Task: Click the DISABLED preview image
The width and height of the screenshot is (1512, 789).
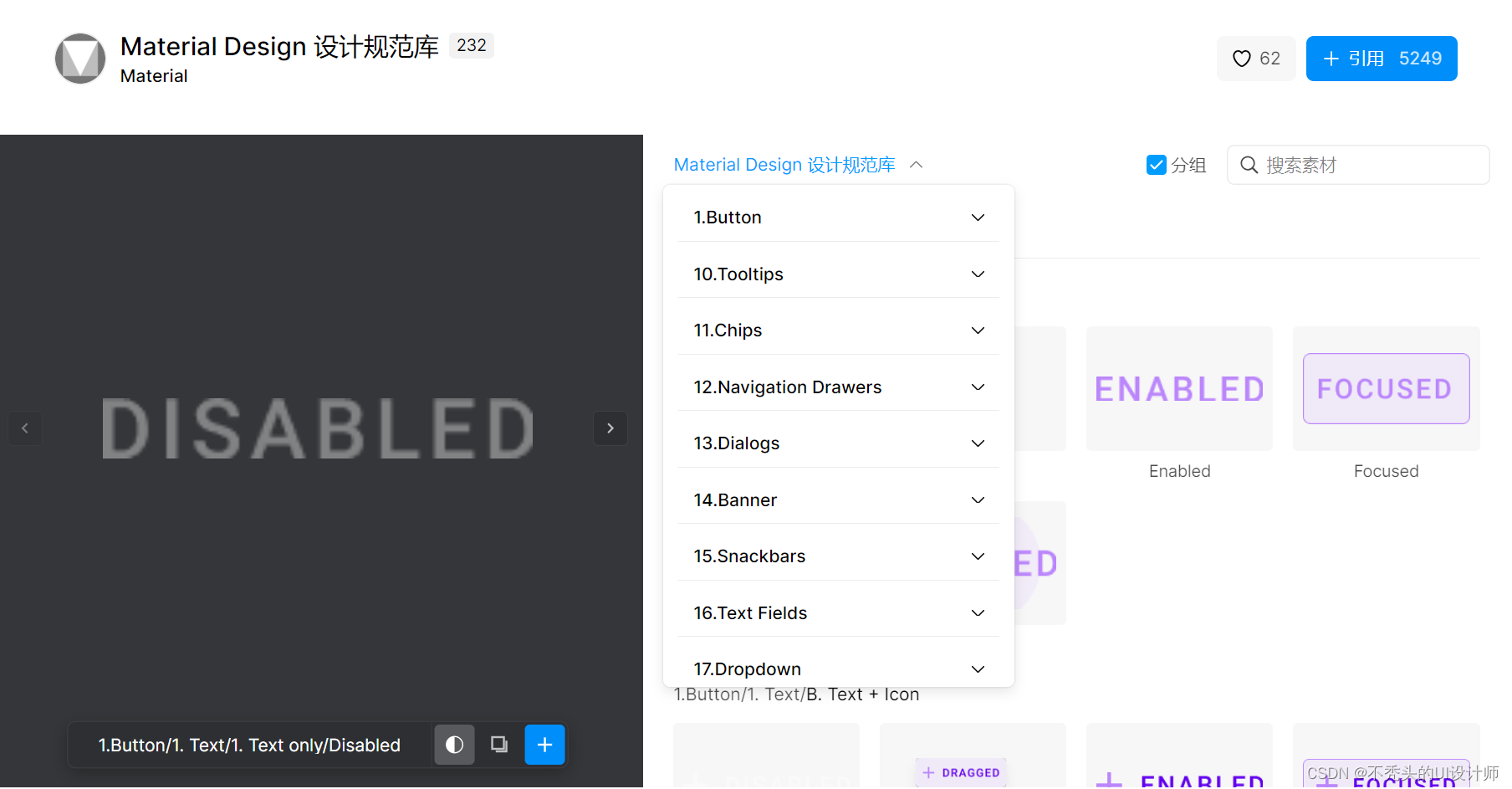Action: (x=318, y=428)
